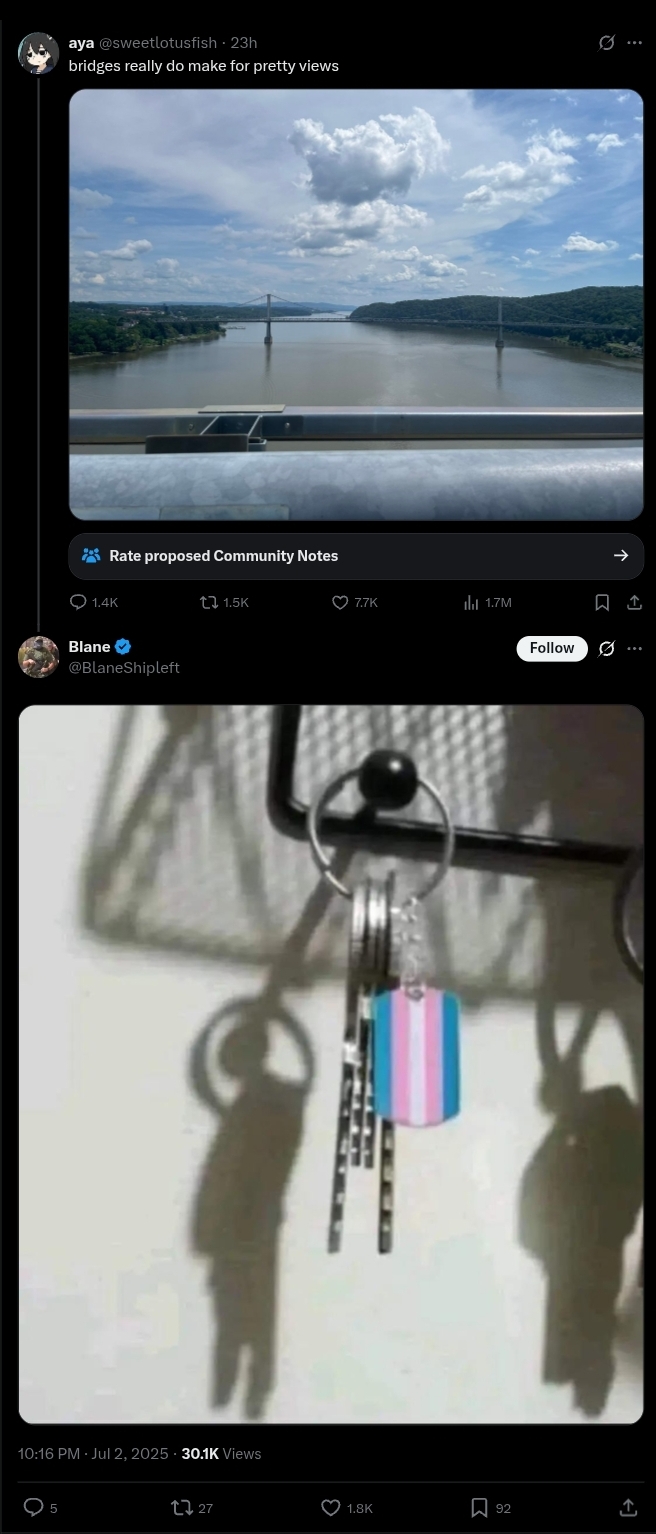Like aya's tweet with 7.7K likes
This screenshot has height=1534, width=656.
click(340, 602)
